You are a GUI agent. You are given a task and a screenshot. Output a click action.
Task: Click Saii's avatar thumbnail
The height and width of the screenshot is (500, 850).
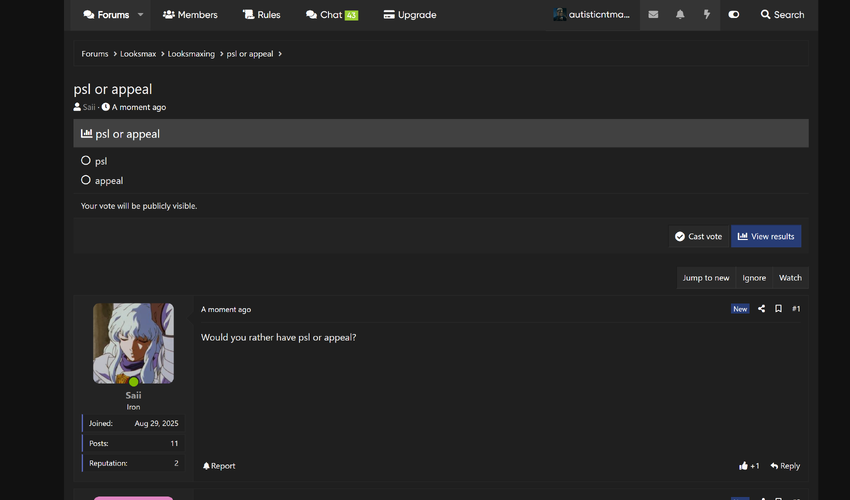click(x=133, y=343)
